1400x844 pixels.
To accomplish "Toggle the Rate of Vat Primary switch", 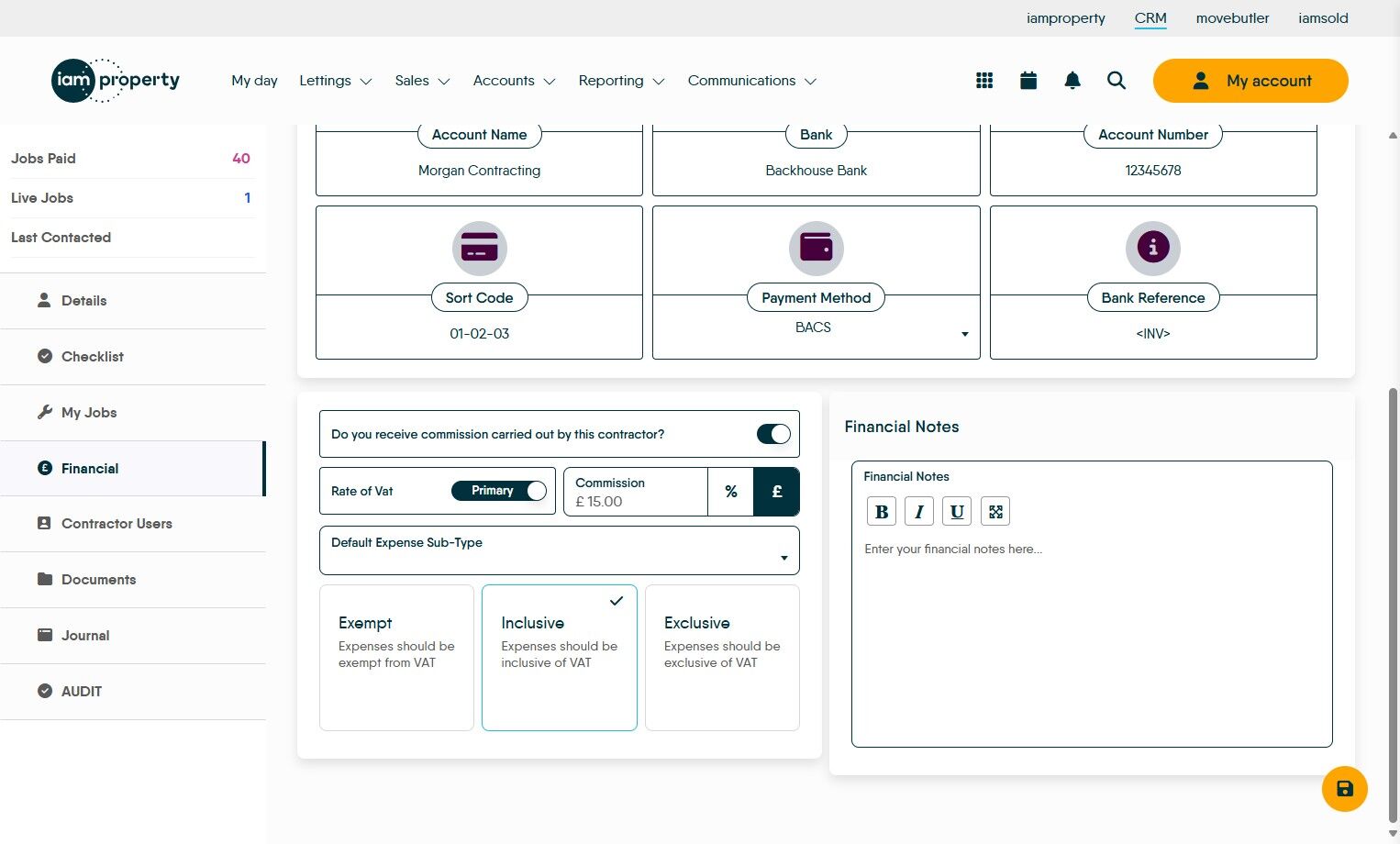I will click(499, 491).
